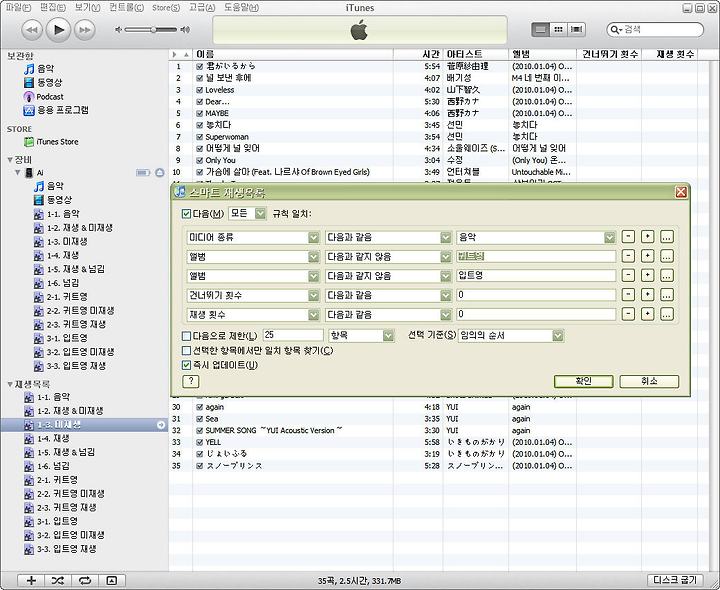Image resolution: width=720 pixels, height=590 pixels.
Task: Open the 항목 limit unit dropdown
Action: click(361, 336)
